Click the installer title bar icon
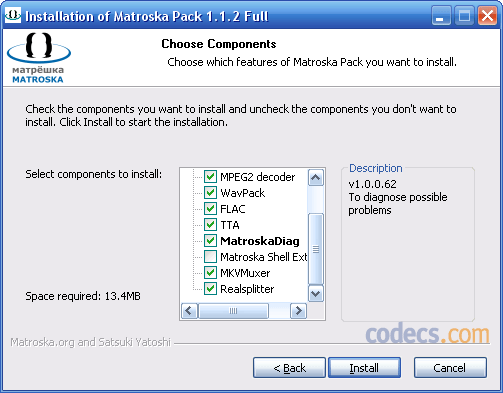The width and height of the screenshot is (503, 393). (x=13, y=15)
